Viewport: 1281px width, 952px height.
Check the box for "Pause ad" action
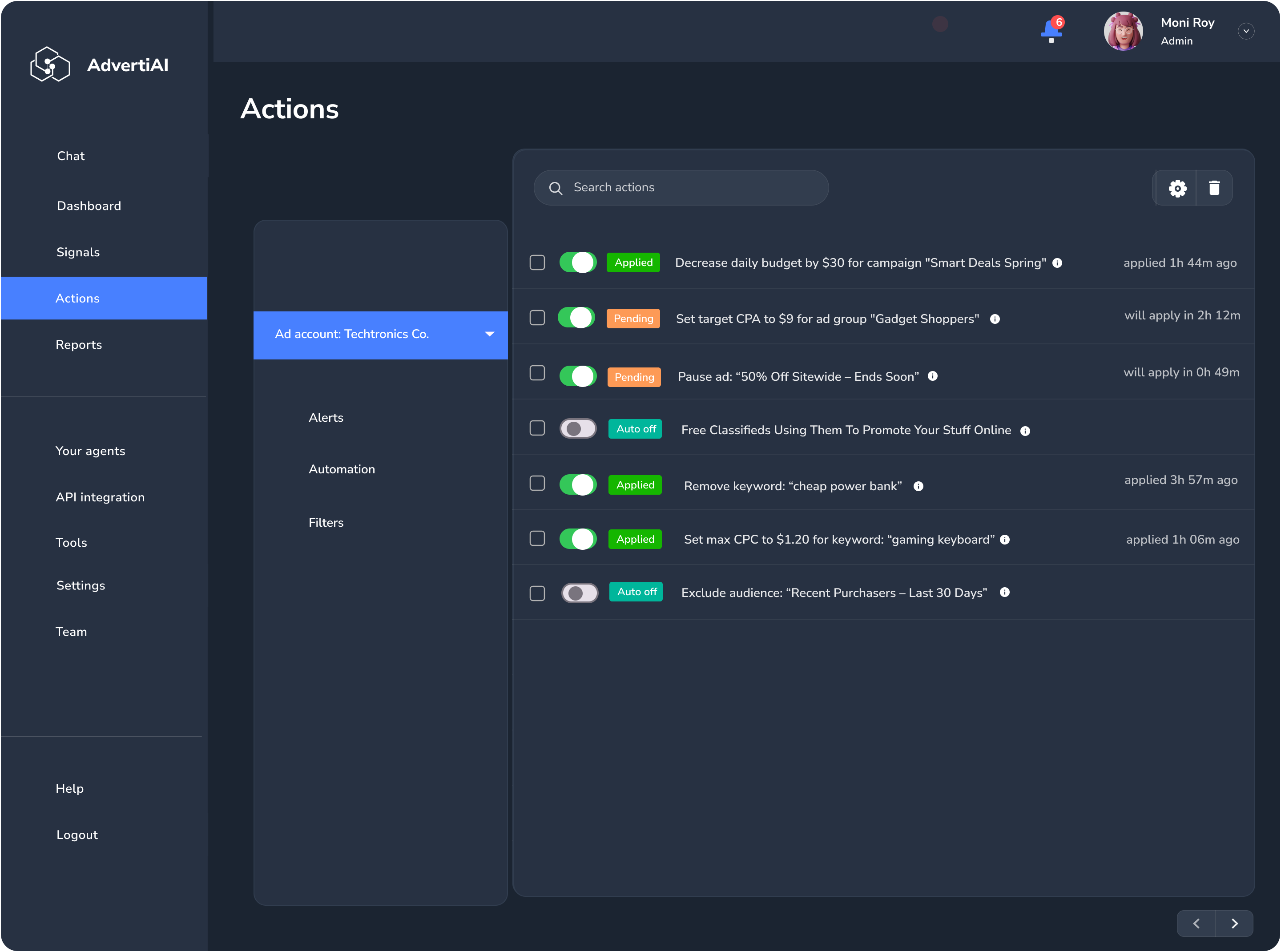click(x=537, y=373)
